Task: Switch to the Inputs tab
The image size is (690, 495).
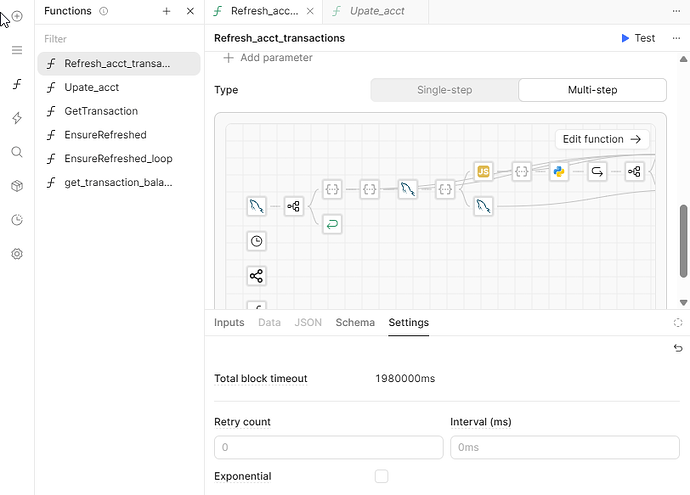Action: pos(229,323)
